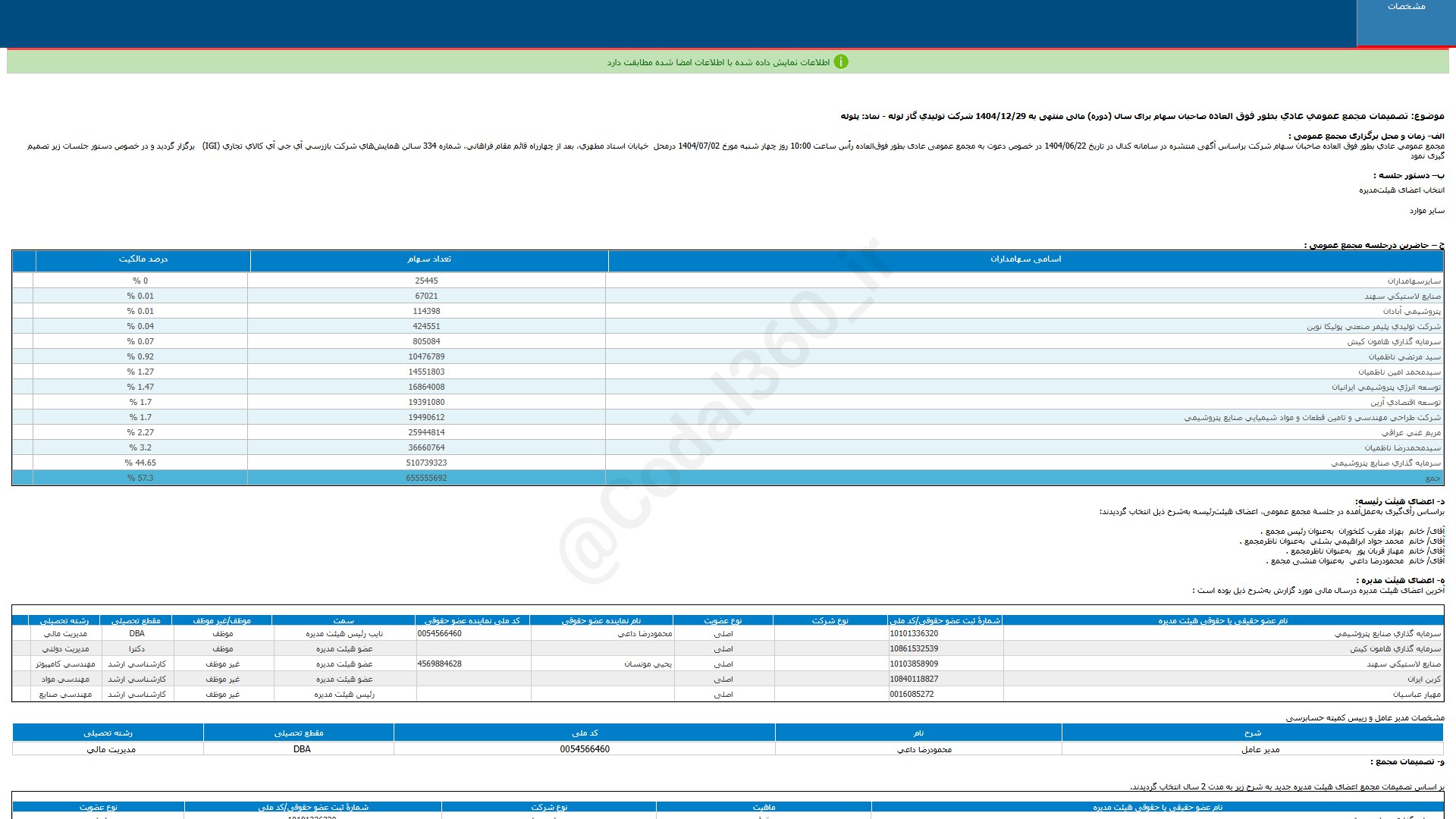Click the درصد مالکیت column header

tap(143, 259)
